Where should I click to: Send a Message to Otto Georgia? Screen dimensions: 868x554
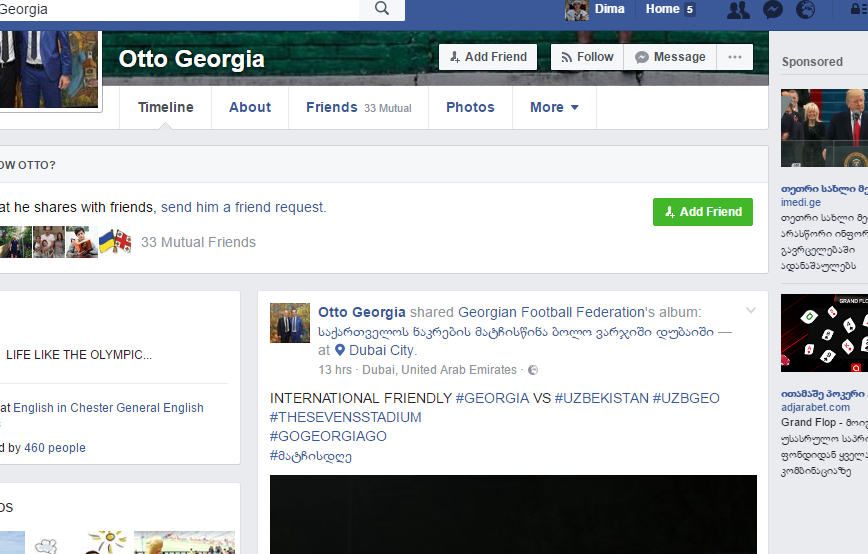[670, 57]
